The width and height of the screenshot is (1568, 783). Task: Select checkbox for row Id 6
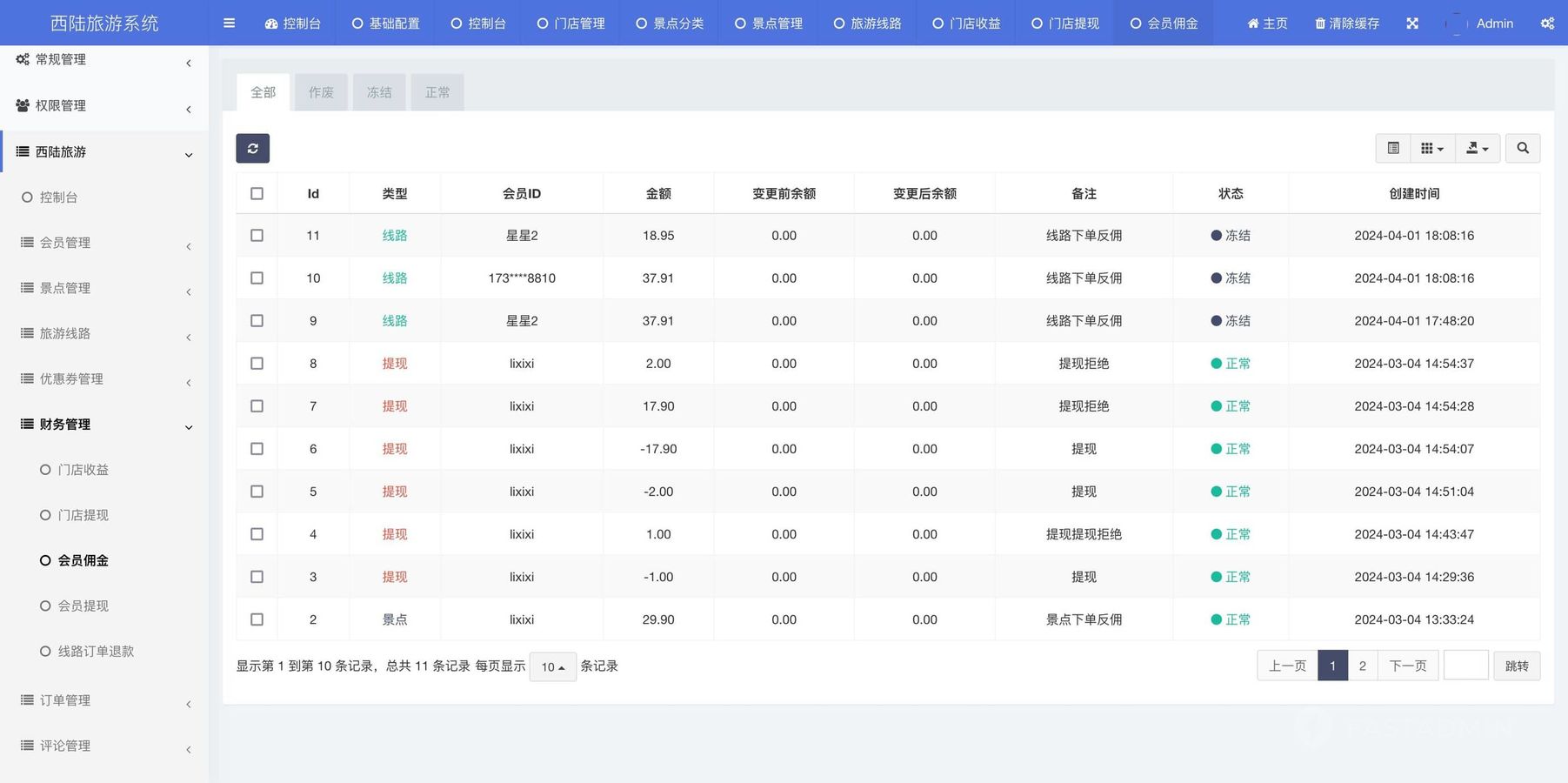pos(257,449)
